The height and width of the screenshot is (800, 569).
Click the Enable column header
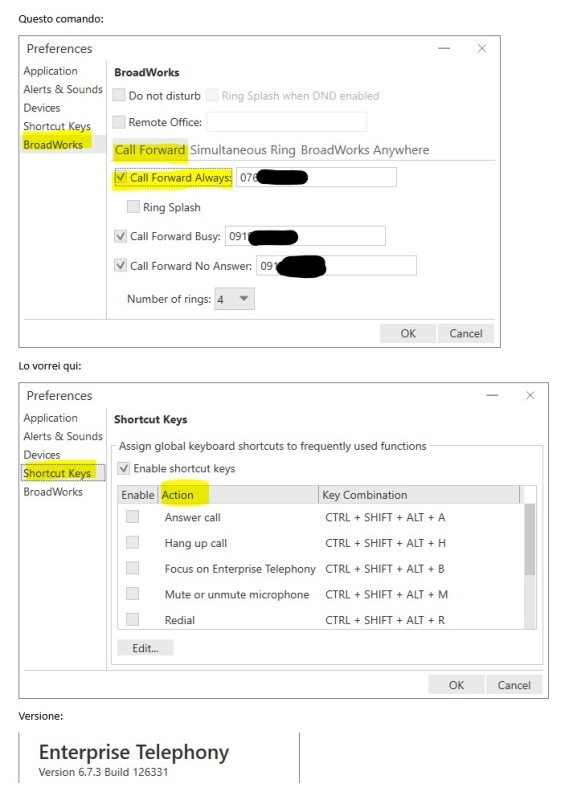pos(138,495)
